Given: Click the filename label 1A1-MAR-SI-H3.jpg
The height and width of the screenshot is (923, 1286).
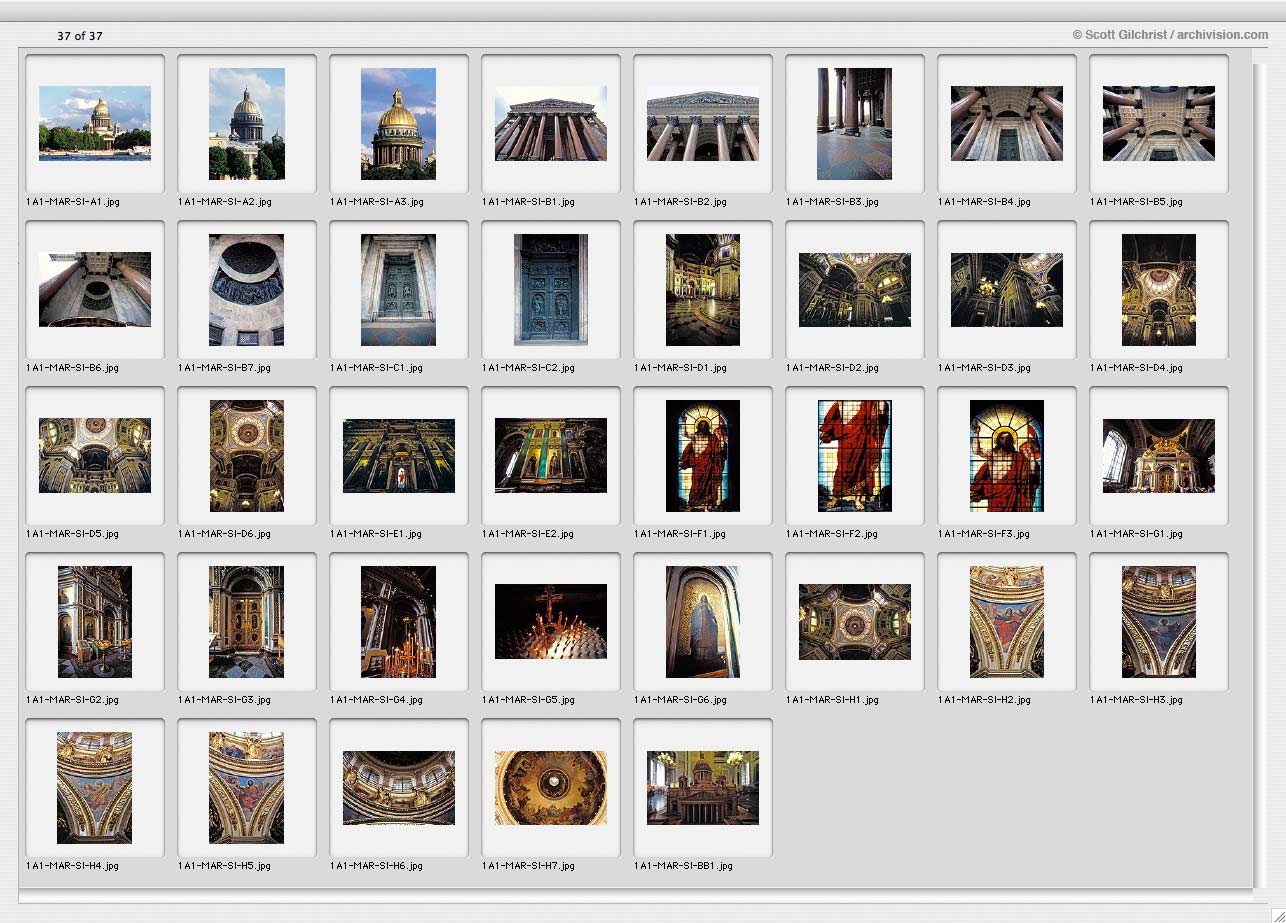Looking at the screenshot, I should 1136,700.
